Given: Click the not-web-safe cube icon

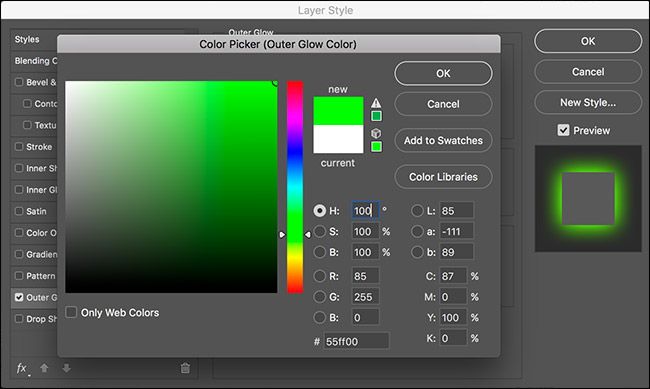Looking at the screenshot, I should [376, 134].
